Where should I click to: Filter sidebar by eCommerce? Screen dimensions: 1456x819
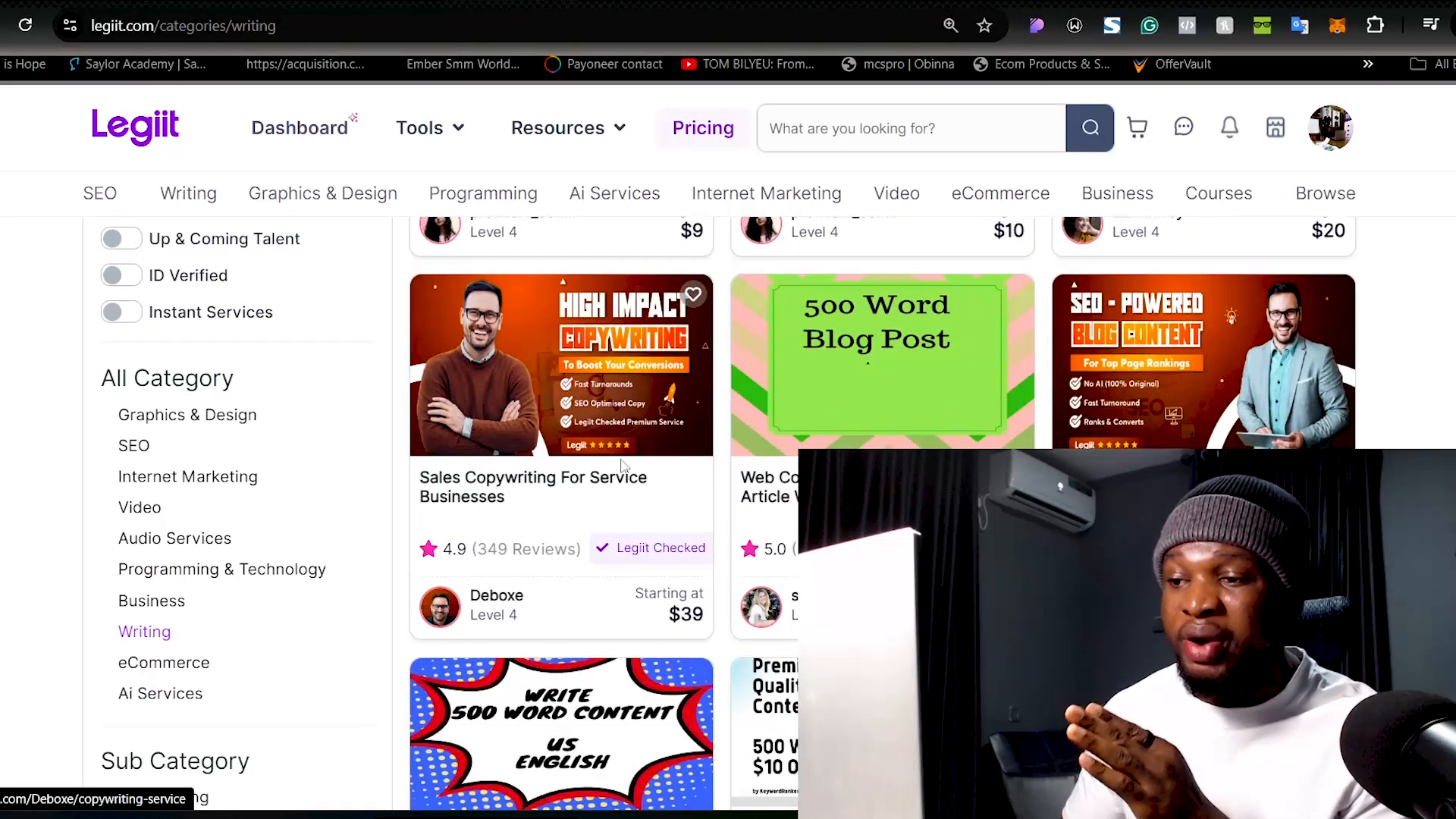(163, 663)
